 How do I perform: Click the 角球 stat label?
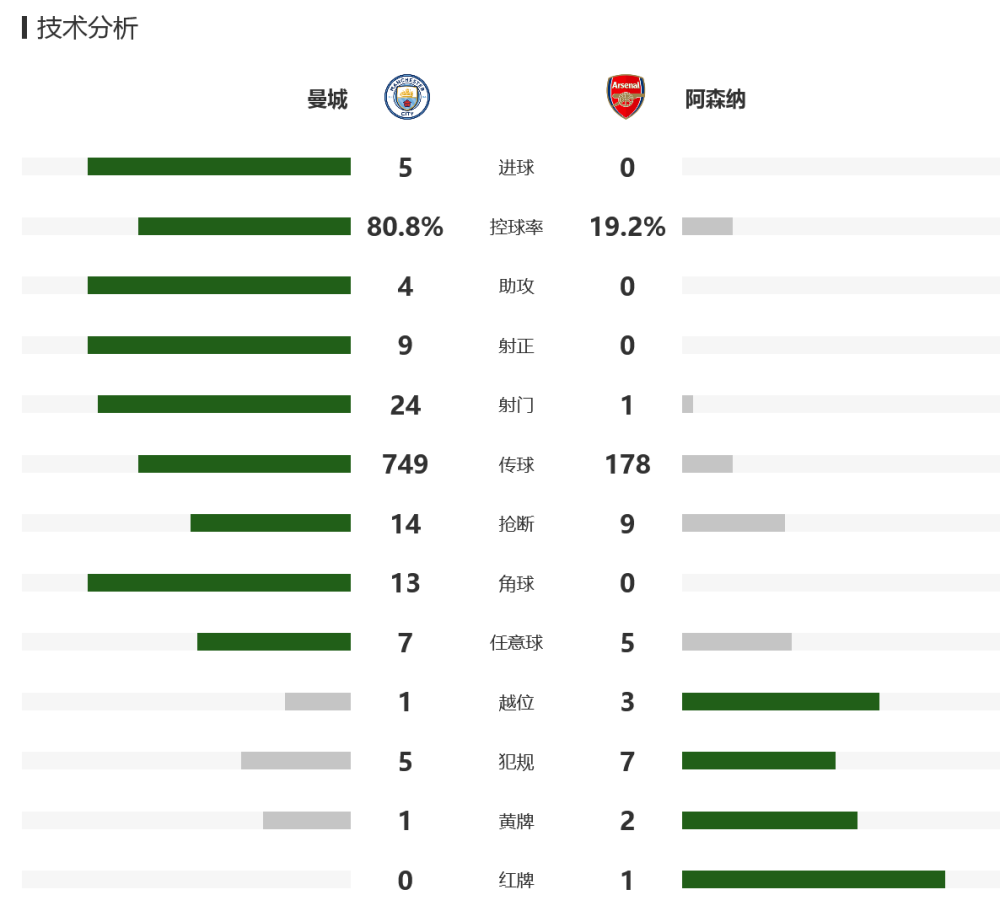click(x=516, y=584)
